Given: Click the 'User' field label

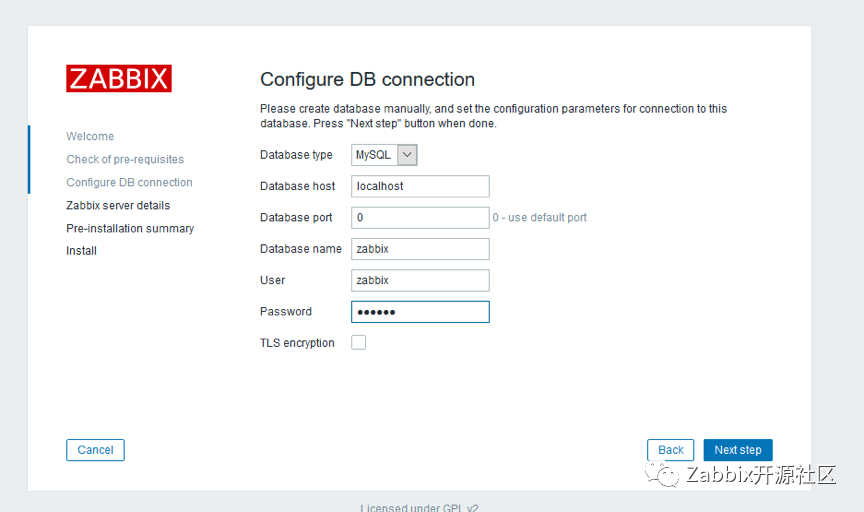Looking at the screenshot, I should 272,281.
